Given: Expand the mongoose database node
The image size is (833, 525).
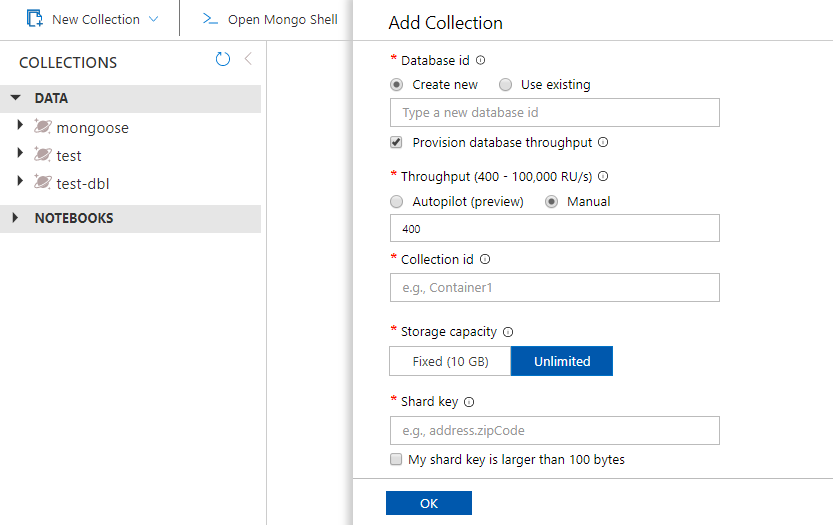Looking at the screenshot, I should point(20,126).
